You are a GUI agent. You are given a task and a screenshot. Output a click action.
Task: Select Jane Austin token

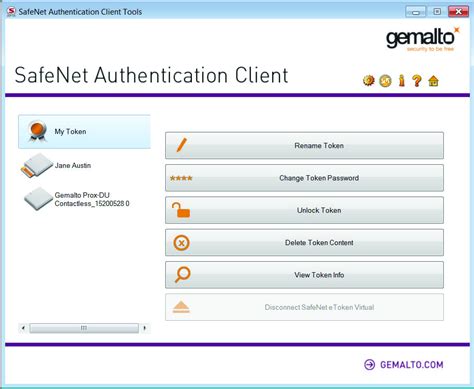[x=73, y=165]
